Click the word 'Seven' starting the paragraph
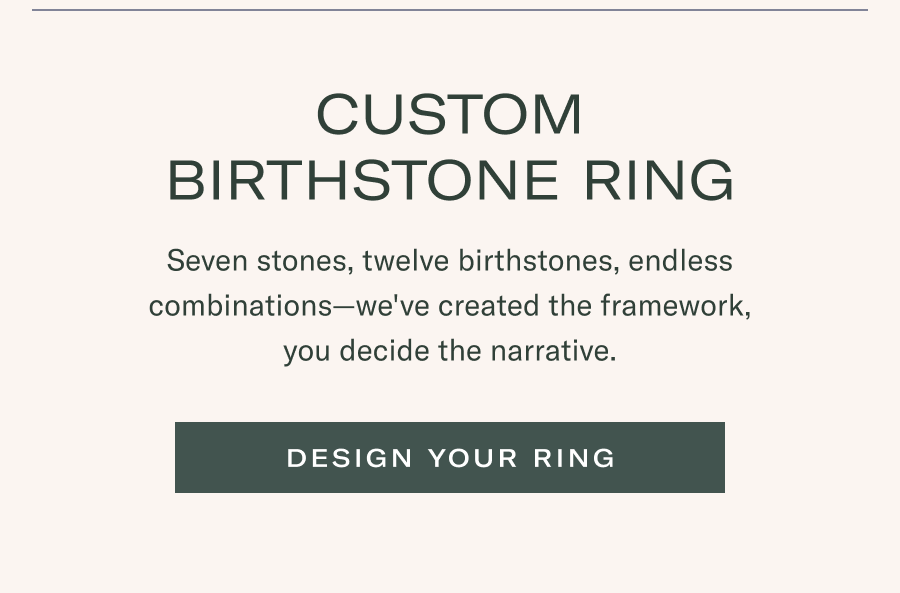 click(x=207, y=261)
